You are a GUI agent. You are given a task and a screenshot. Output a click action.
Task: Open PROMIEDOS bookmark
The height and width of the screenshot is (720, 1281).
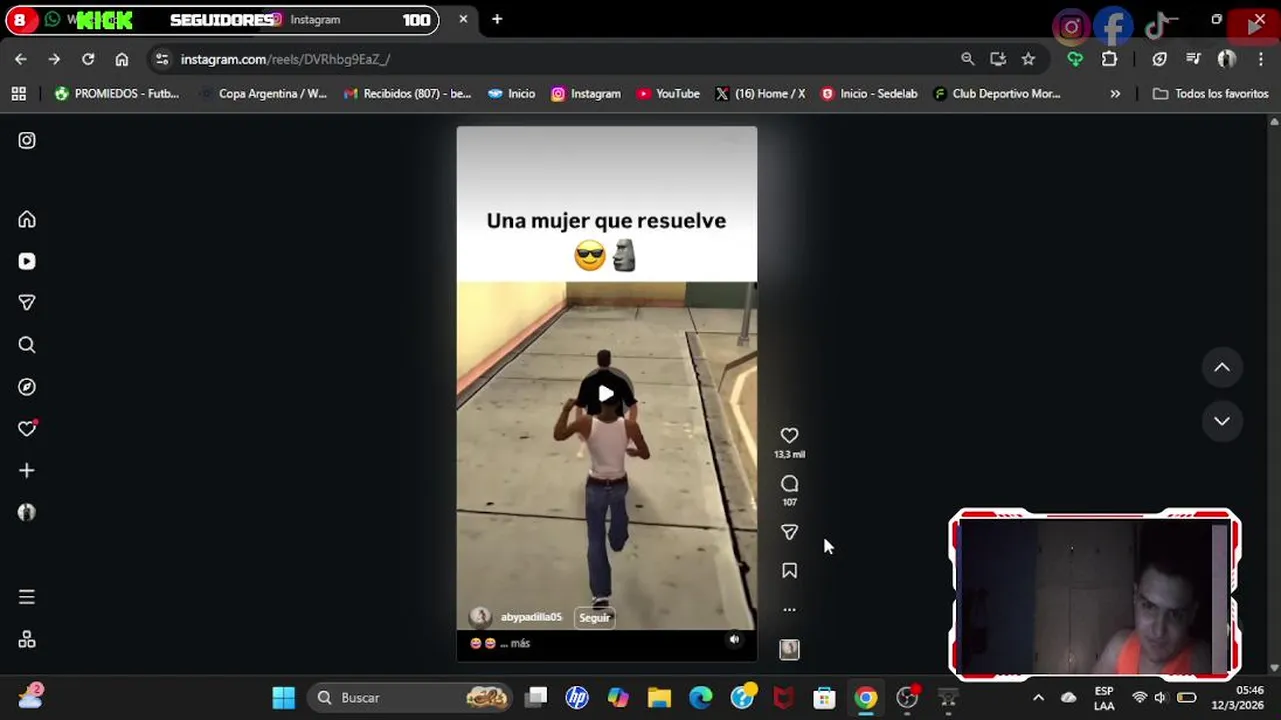click(x=117, y=93)
